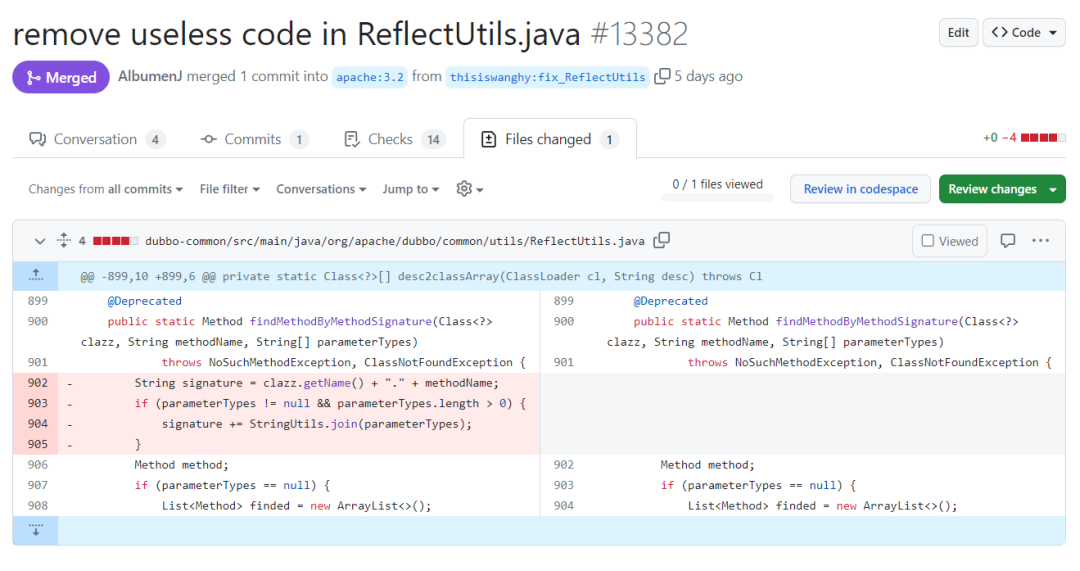Open the Jump to dropdown
Viewport: 1080px width, 571px height.
411,189
